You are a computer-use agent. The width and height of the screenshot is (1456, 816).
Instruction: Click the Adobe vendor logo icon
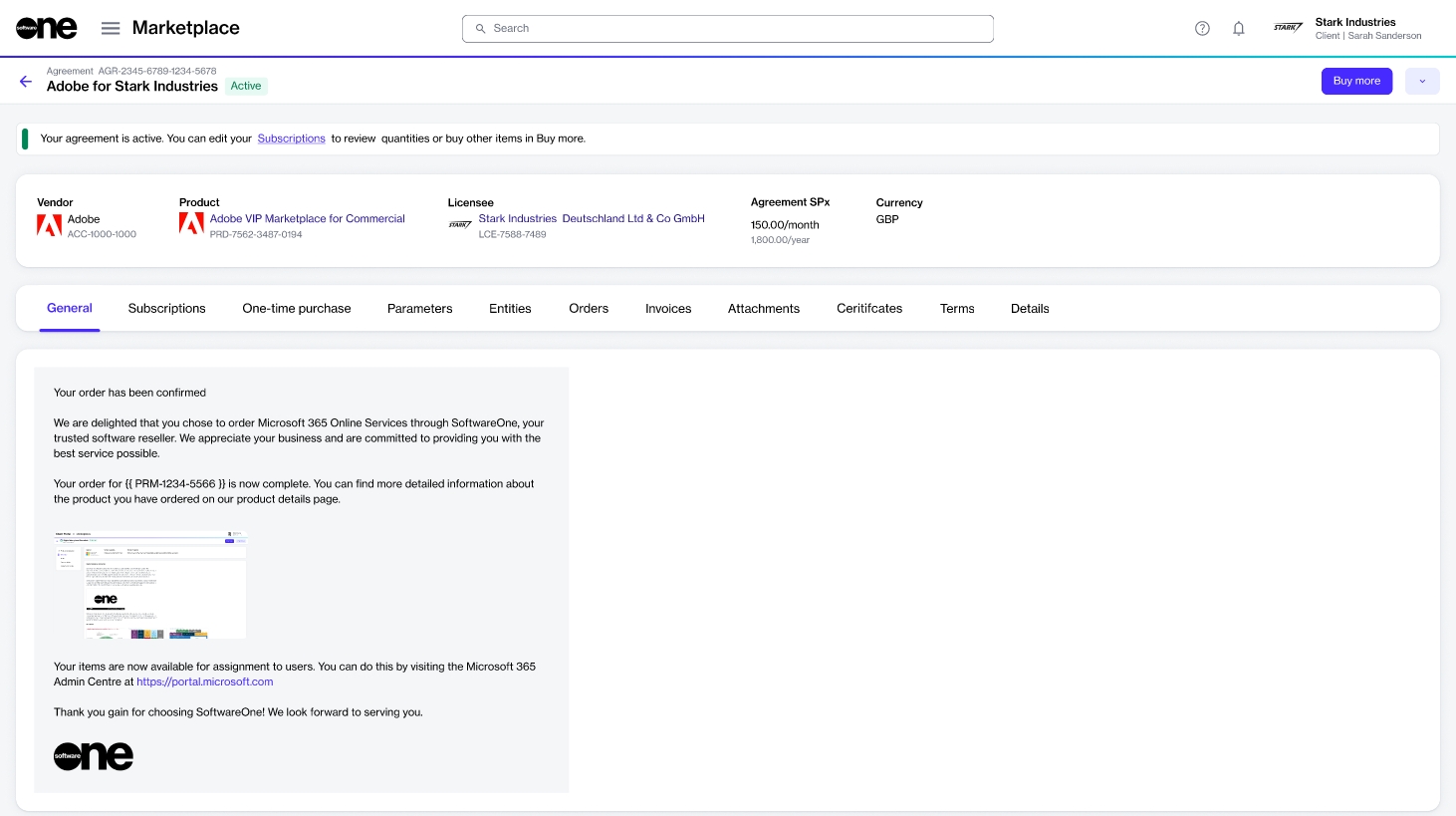[x=49, y=226]
